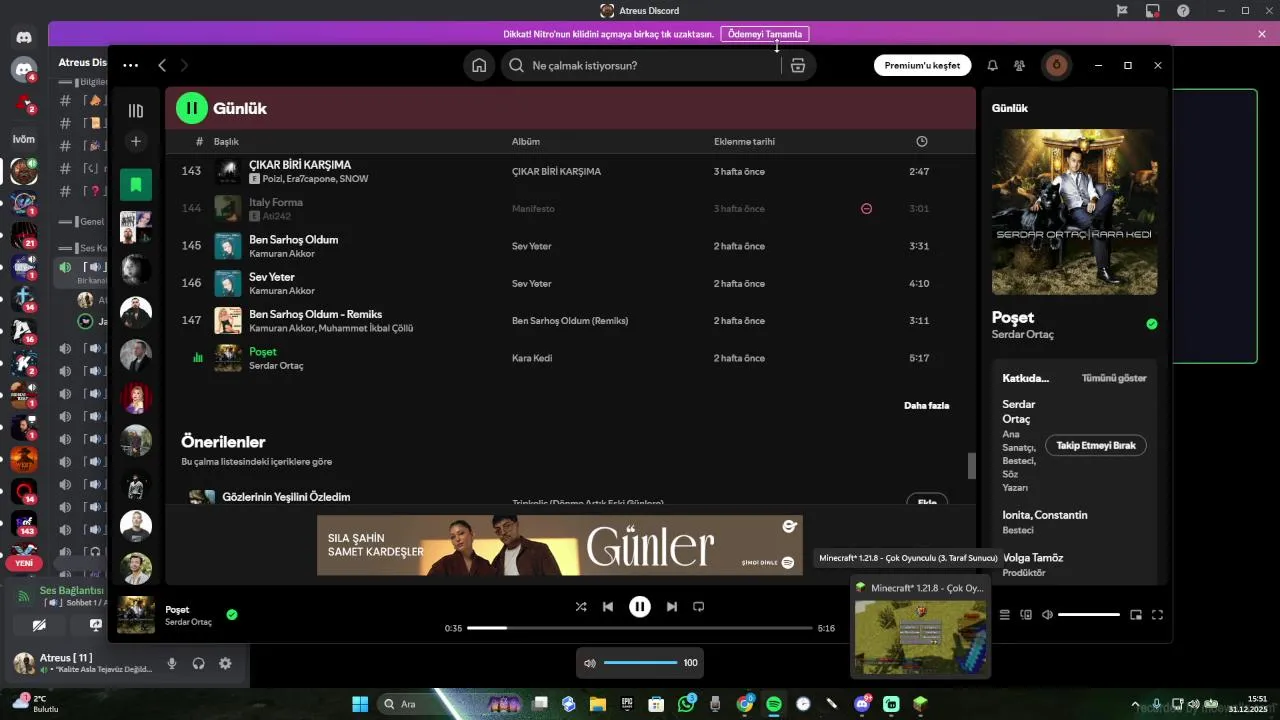Adjust Spotify volume slider
The width and height of the screenshot is (1280, 720).
[1089, 615]
